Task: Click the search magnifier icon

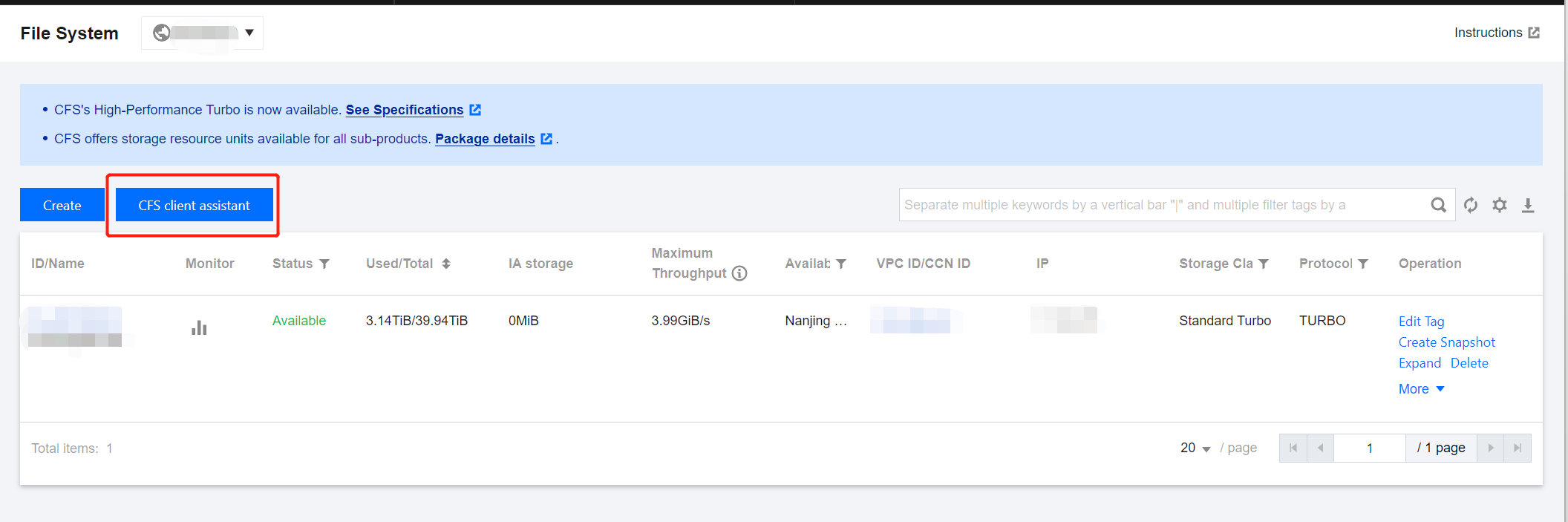Action: click(x=1438, y=205)
